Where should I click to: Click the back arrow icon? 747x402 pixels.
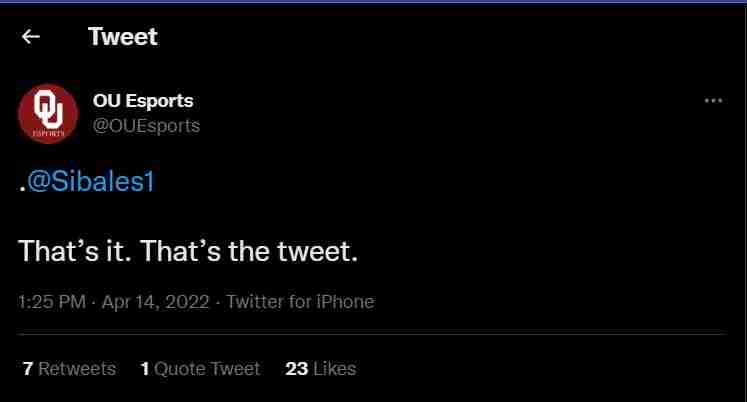click(x=31, y=37)
